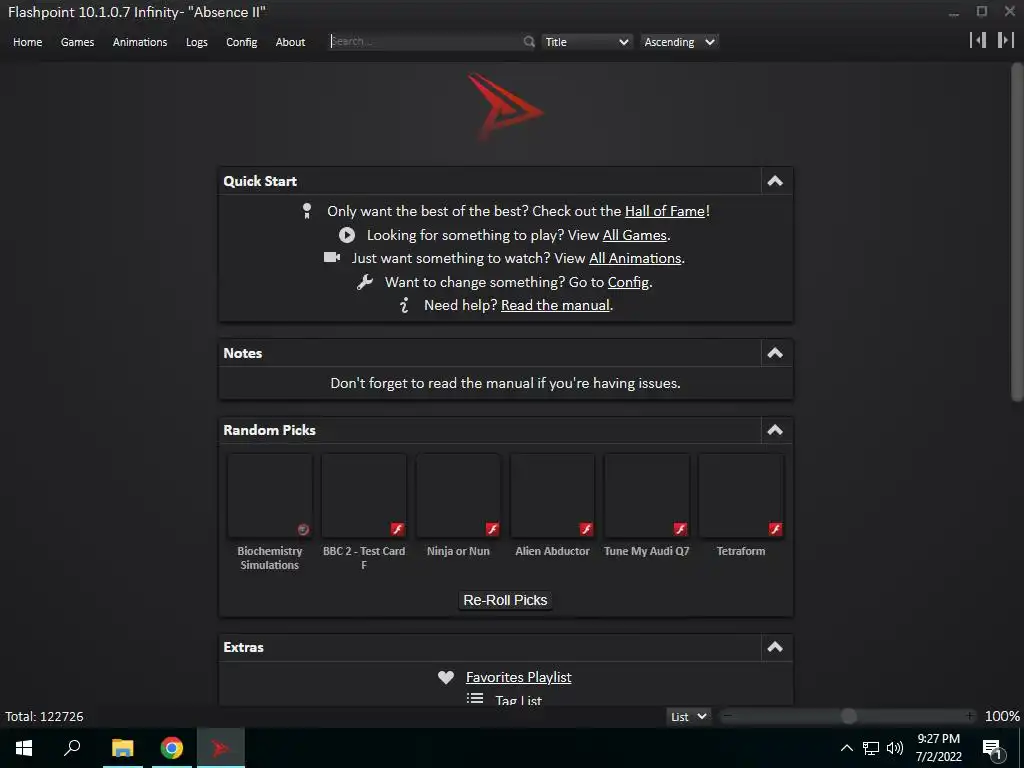Click Flash badge on Ninja or Nun thumbnail
The height and width of the screenshot is (768, 1024).
[492, 529]
